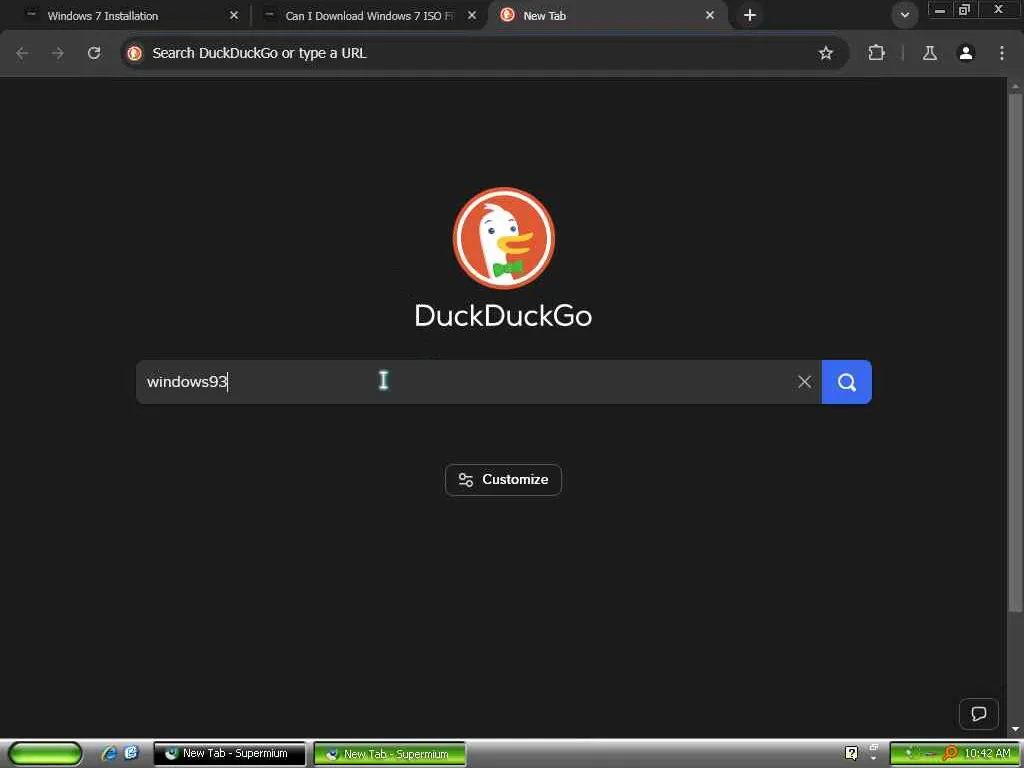Expand the tab search dropdown chevron

(904, 15)
